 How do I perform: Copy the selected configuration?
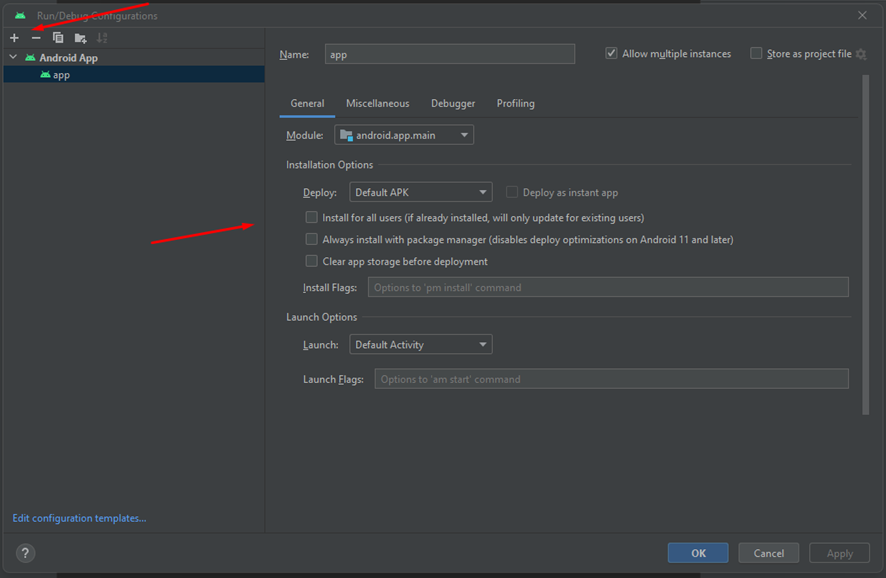(58, 38)
